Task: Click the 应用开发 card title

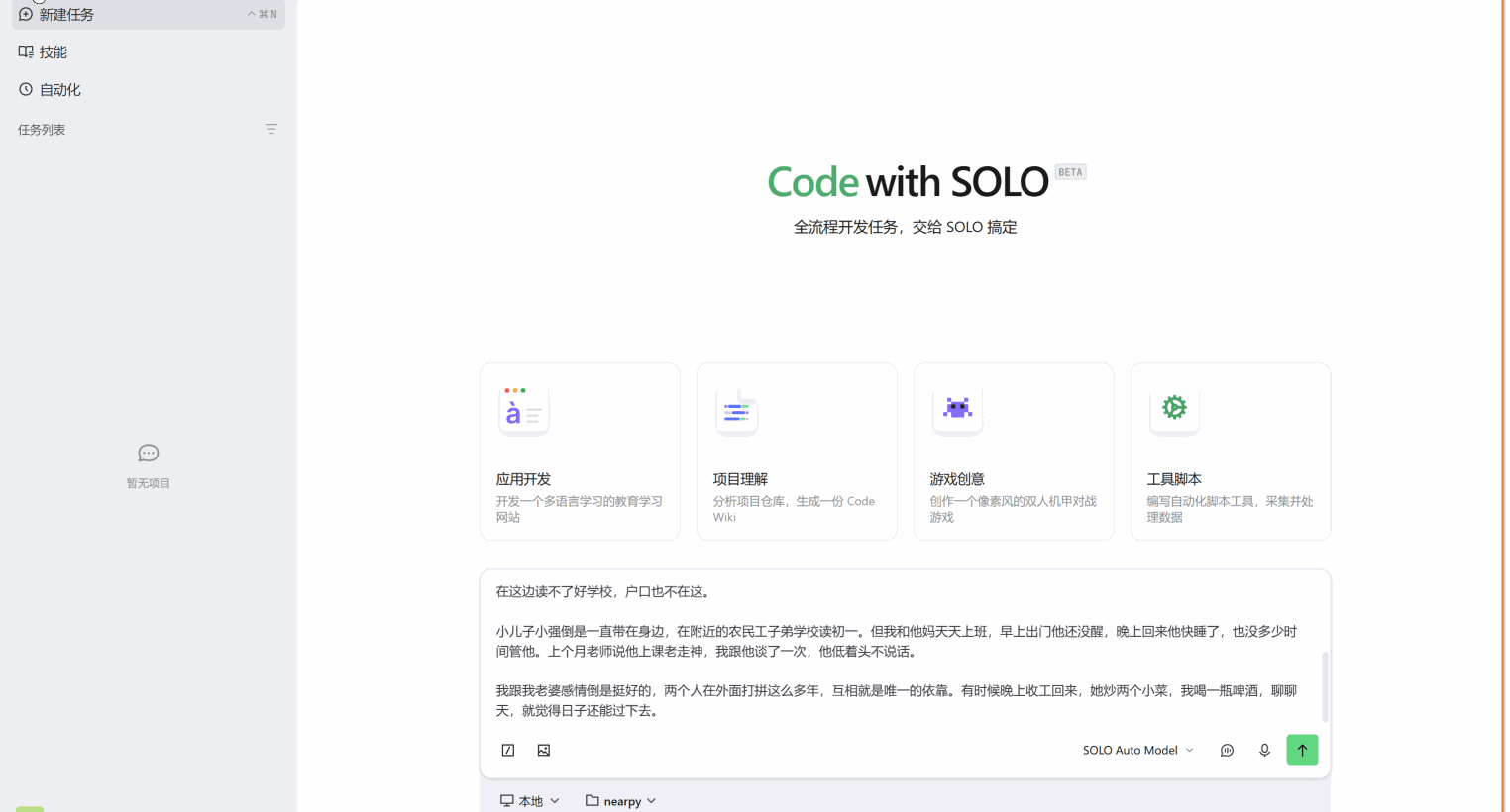Action: [x=523, y=479]
